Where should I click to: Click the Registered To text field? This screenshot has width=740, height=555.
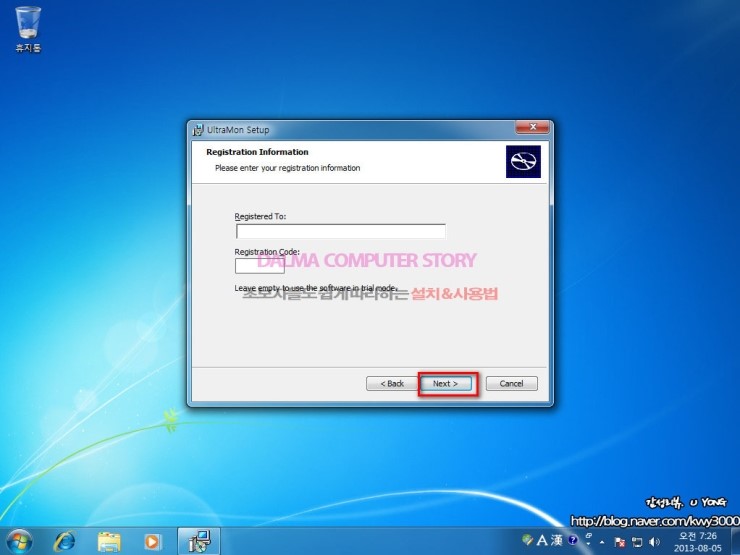point(340,231)
